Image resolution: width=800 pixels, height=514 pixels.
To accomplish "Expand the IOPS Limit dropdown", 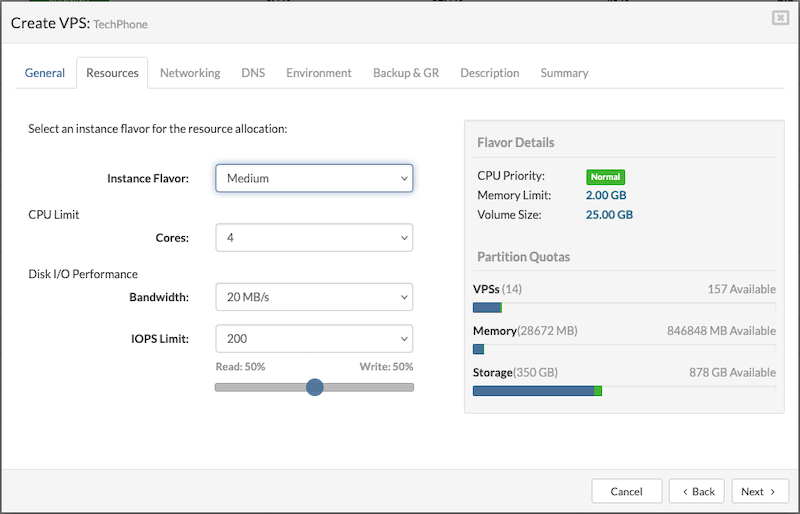I will (x=314, y=338).
